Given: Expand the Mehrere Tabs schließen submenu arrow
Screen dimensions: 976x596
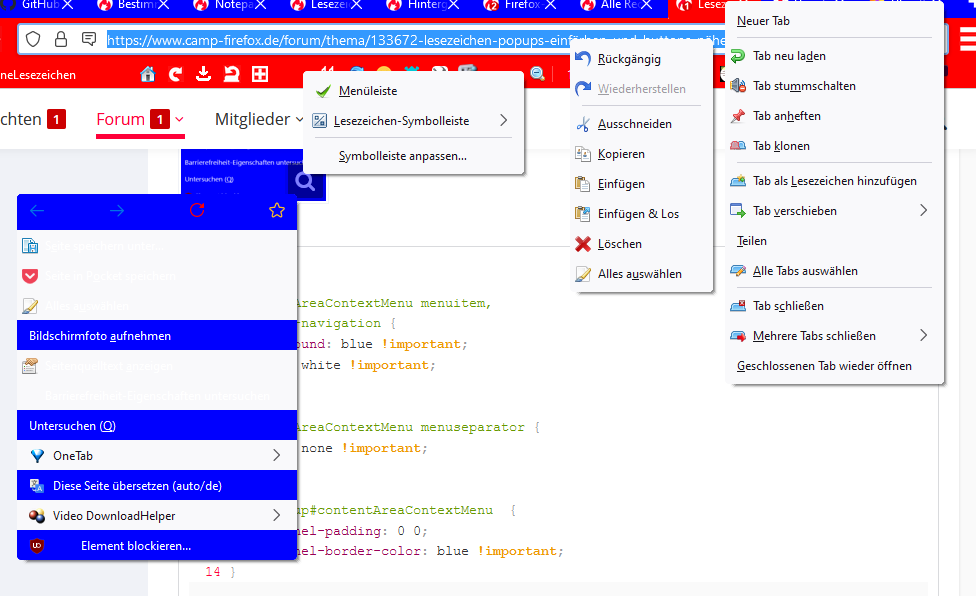Looking at the screenshot, I should point(924,335).
